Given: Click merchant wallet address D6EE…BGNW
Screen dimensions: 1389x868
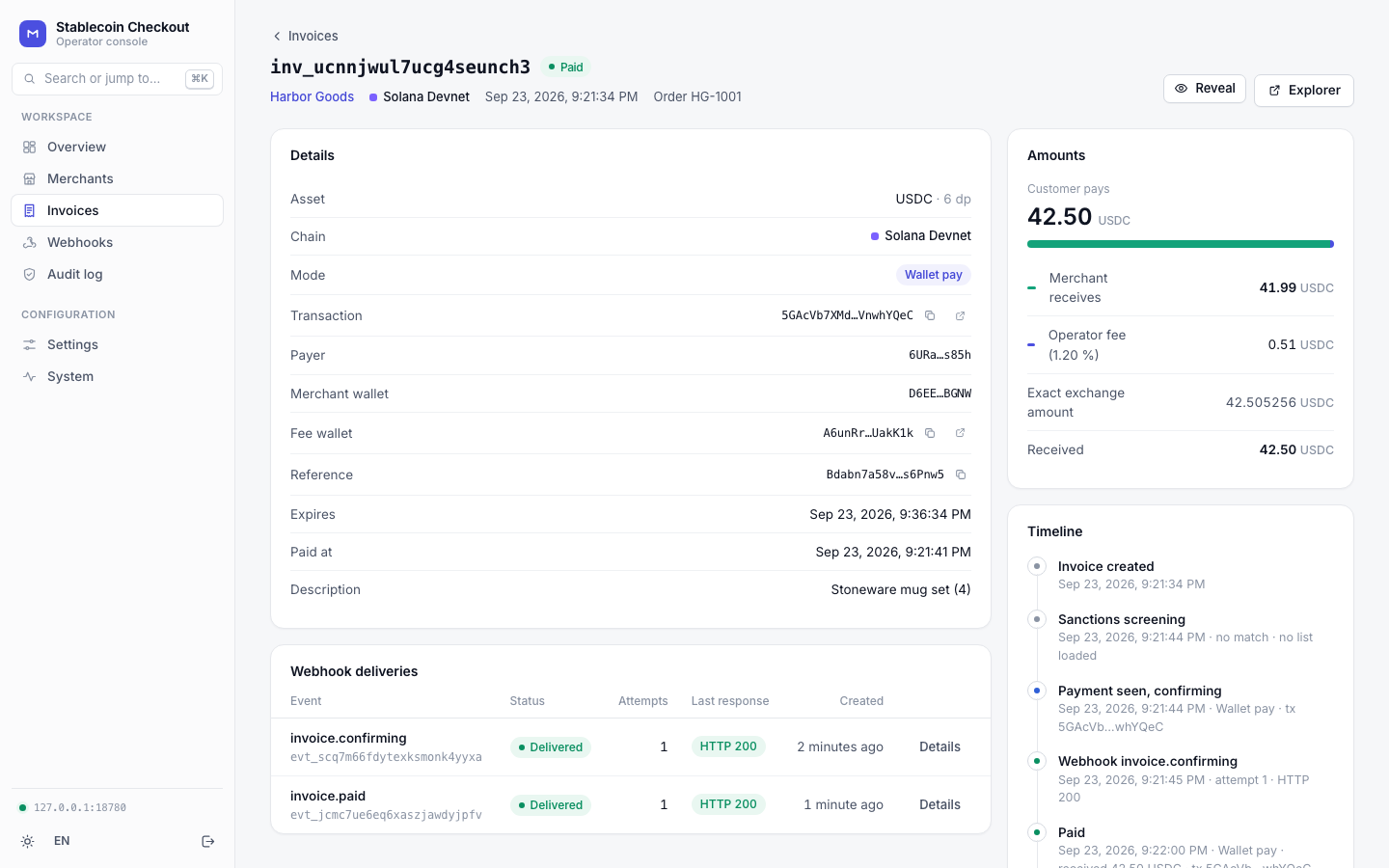Looking at the screenshot, I should (940, 393).
